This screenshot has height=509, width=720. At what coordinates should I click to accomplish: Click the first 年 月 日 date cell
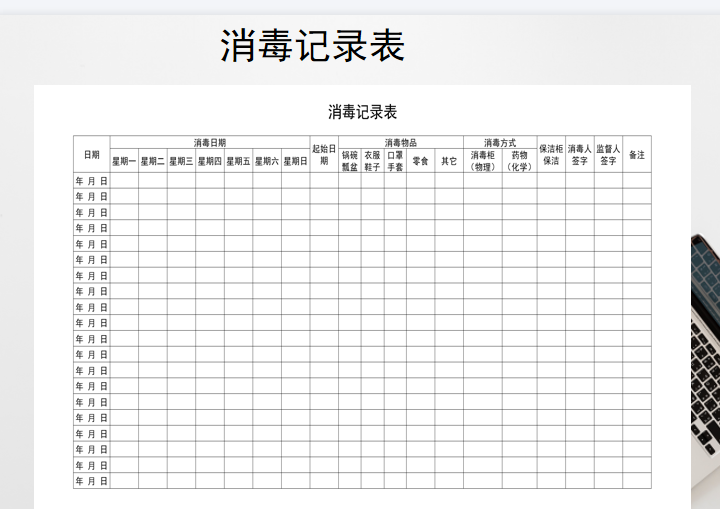pos(91,181)
